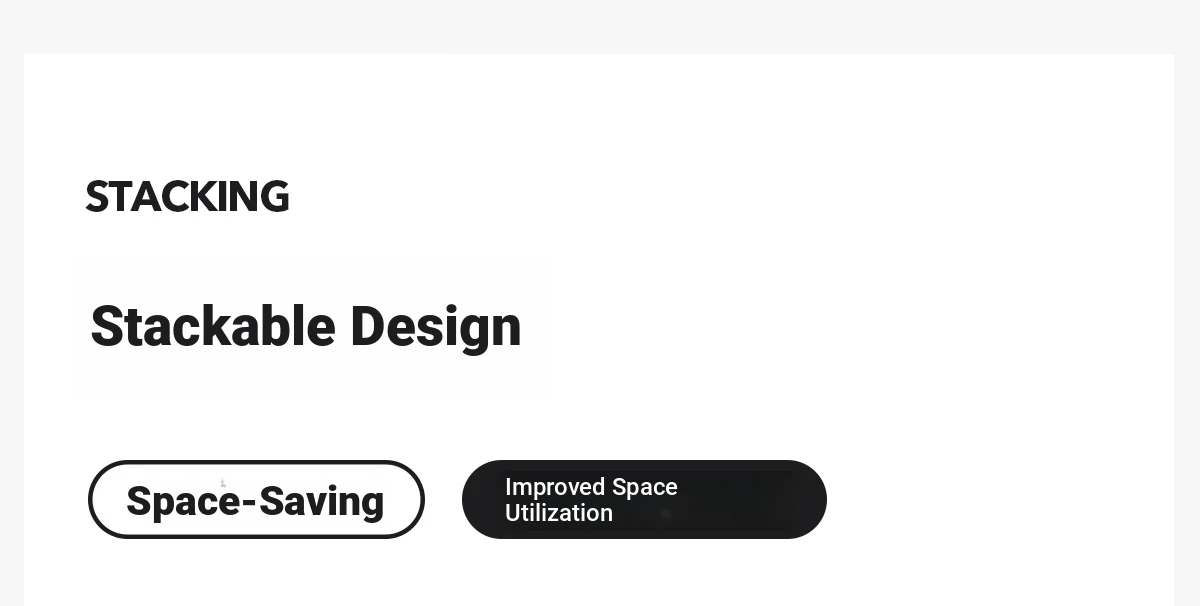Tap the Space-Saving feature tag
Screen dimensions: 1200x606
click(x=256, y=499)
